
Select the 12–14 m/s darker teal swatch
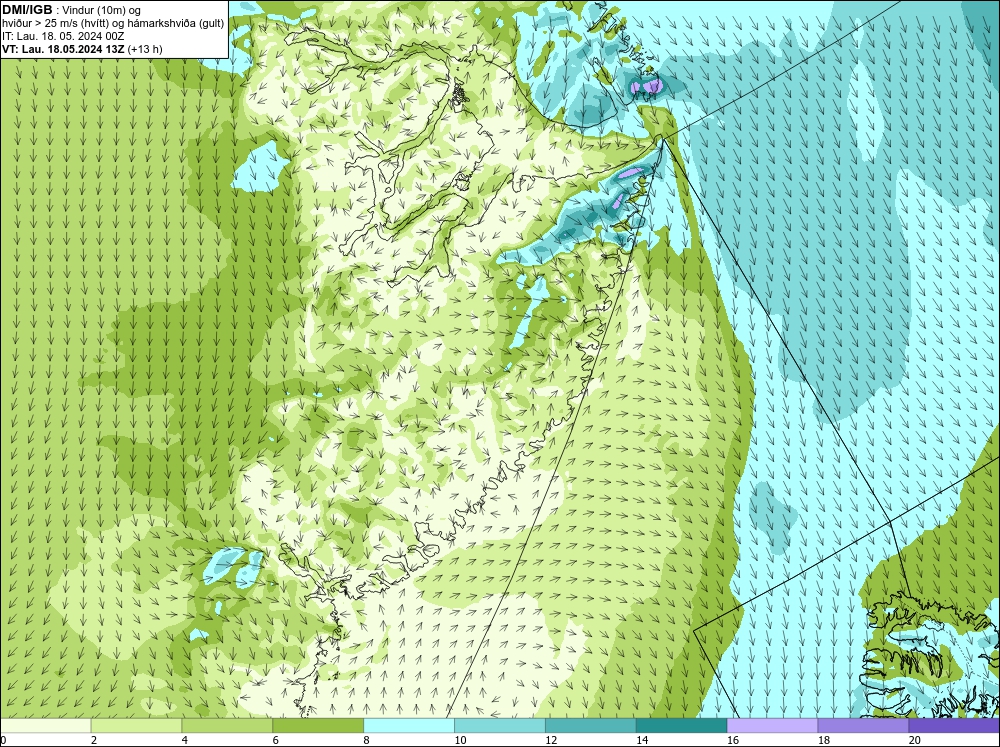click(591, 726)
